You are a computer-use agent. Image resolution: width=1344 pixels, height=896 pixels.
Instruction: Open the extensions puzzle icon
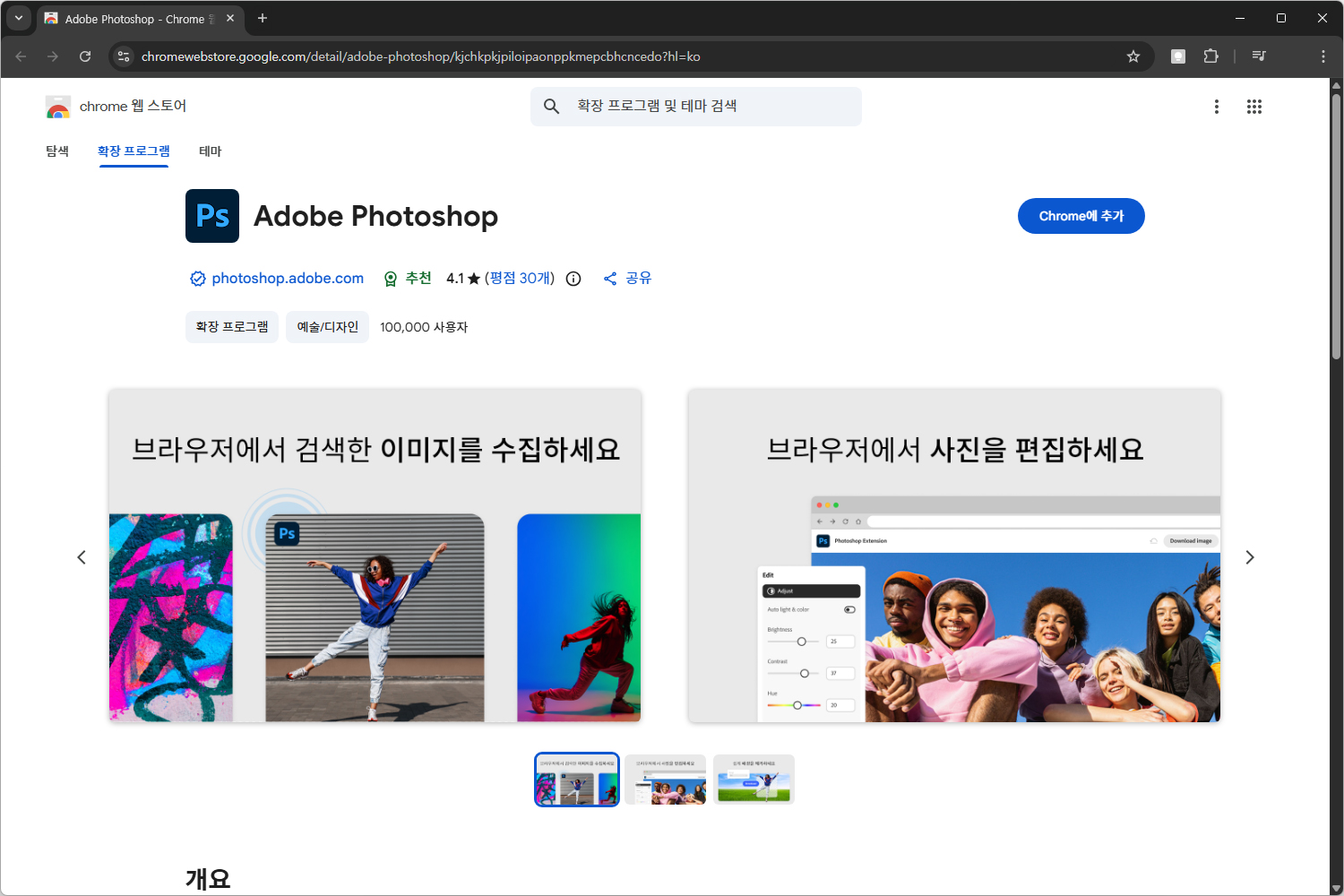[1210, 56]
